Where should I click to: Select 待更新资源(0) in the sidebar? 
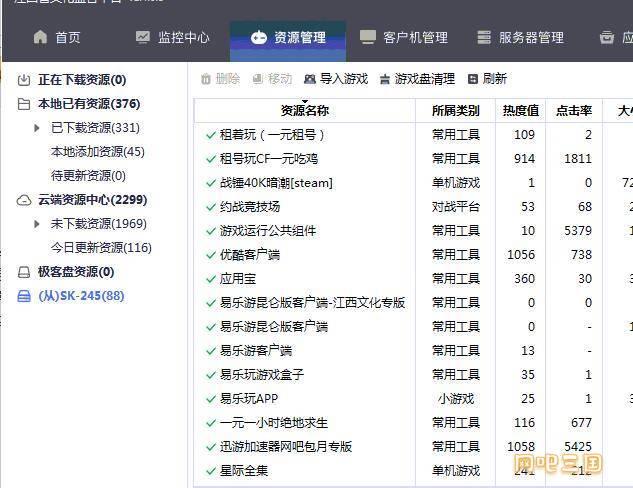(88, 176)
